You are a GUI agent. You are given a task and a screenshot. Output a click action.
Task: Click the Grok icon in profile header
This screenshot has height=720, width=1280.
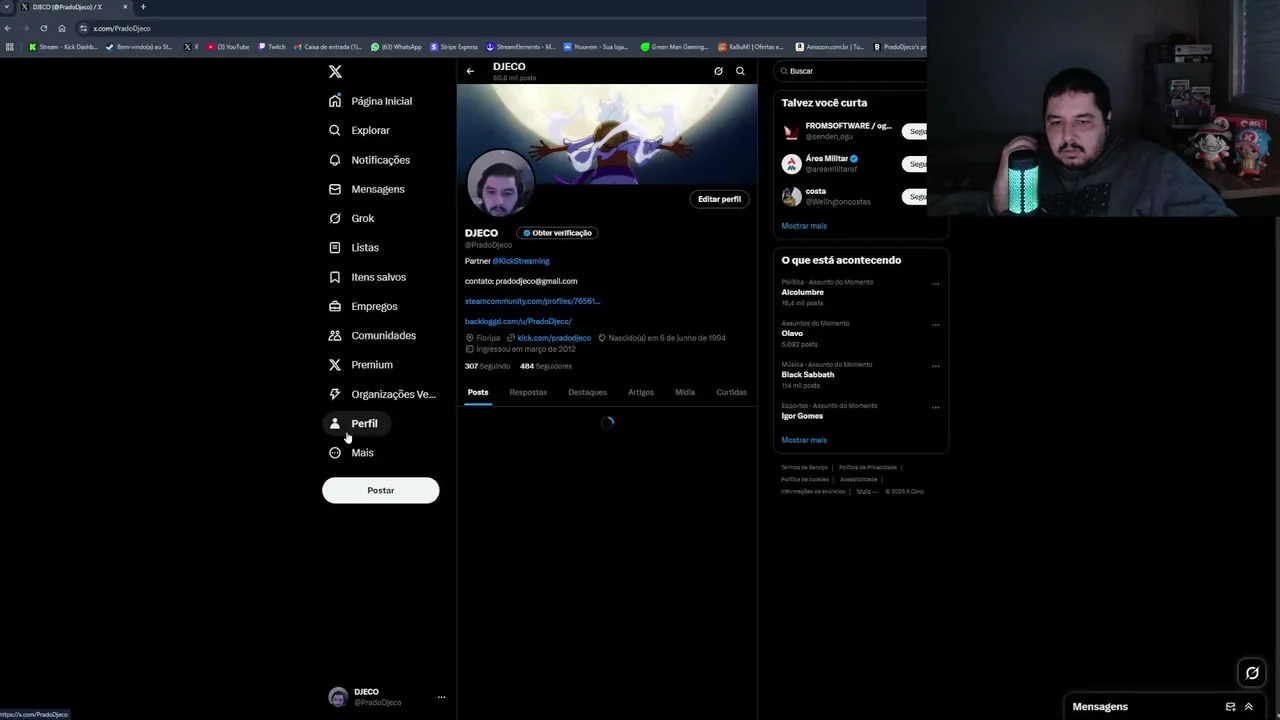718,71
